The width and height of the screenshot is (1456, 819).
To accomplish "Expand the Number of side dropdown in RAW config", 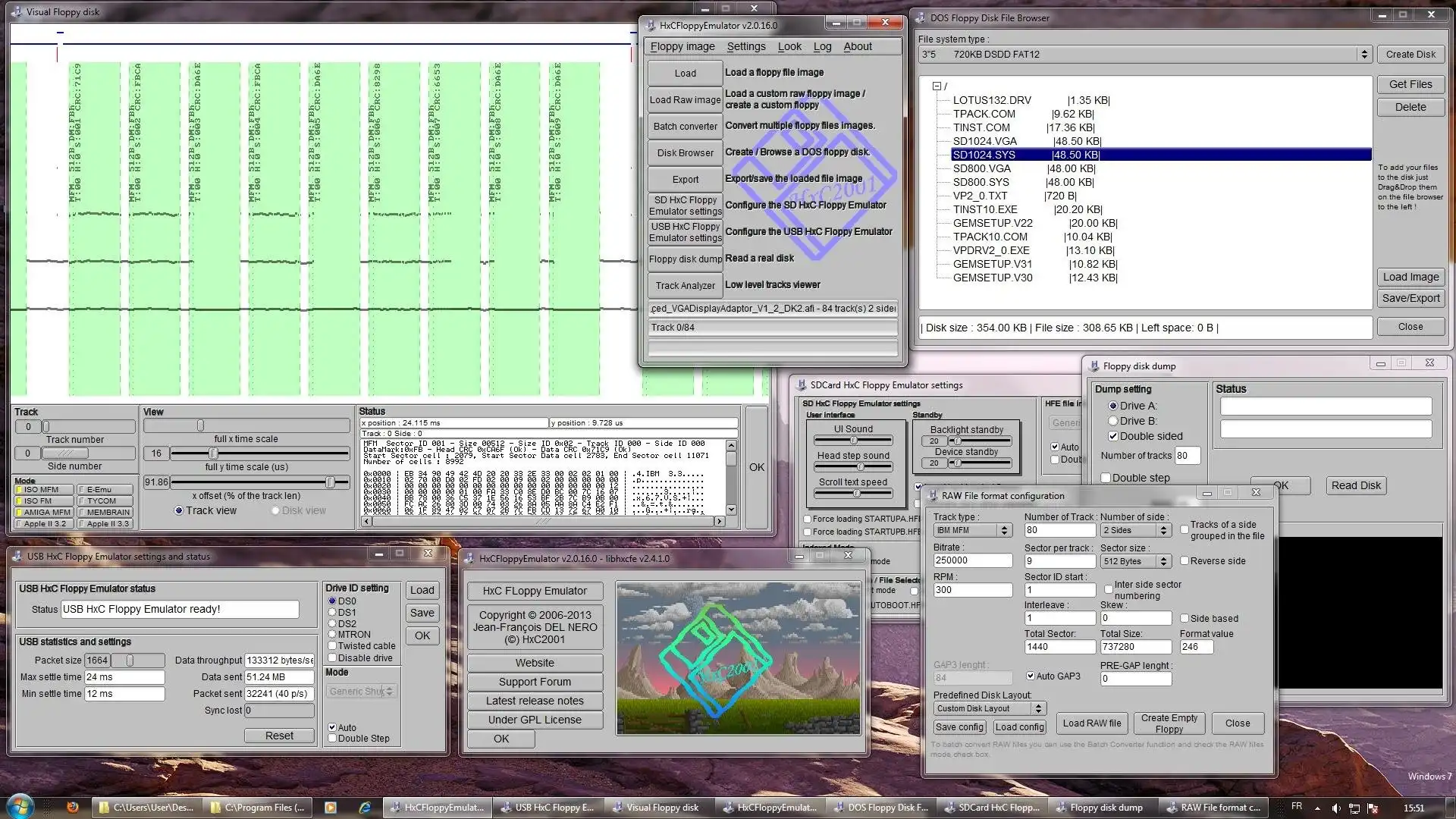I will 1165,529.
